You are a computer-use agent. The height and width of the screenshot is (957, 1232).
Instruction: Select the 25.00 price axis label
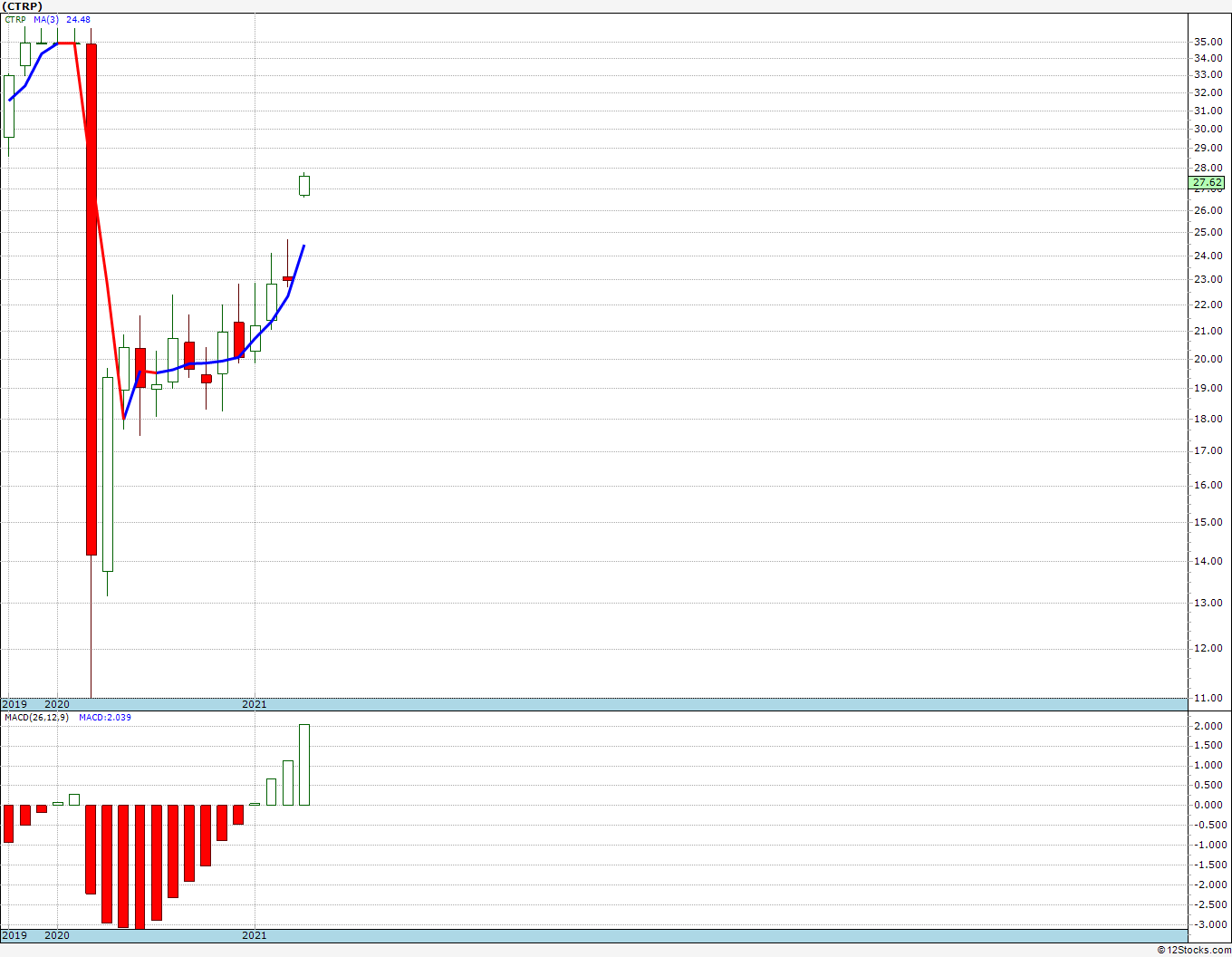tap(1208, 232)
